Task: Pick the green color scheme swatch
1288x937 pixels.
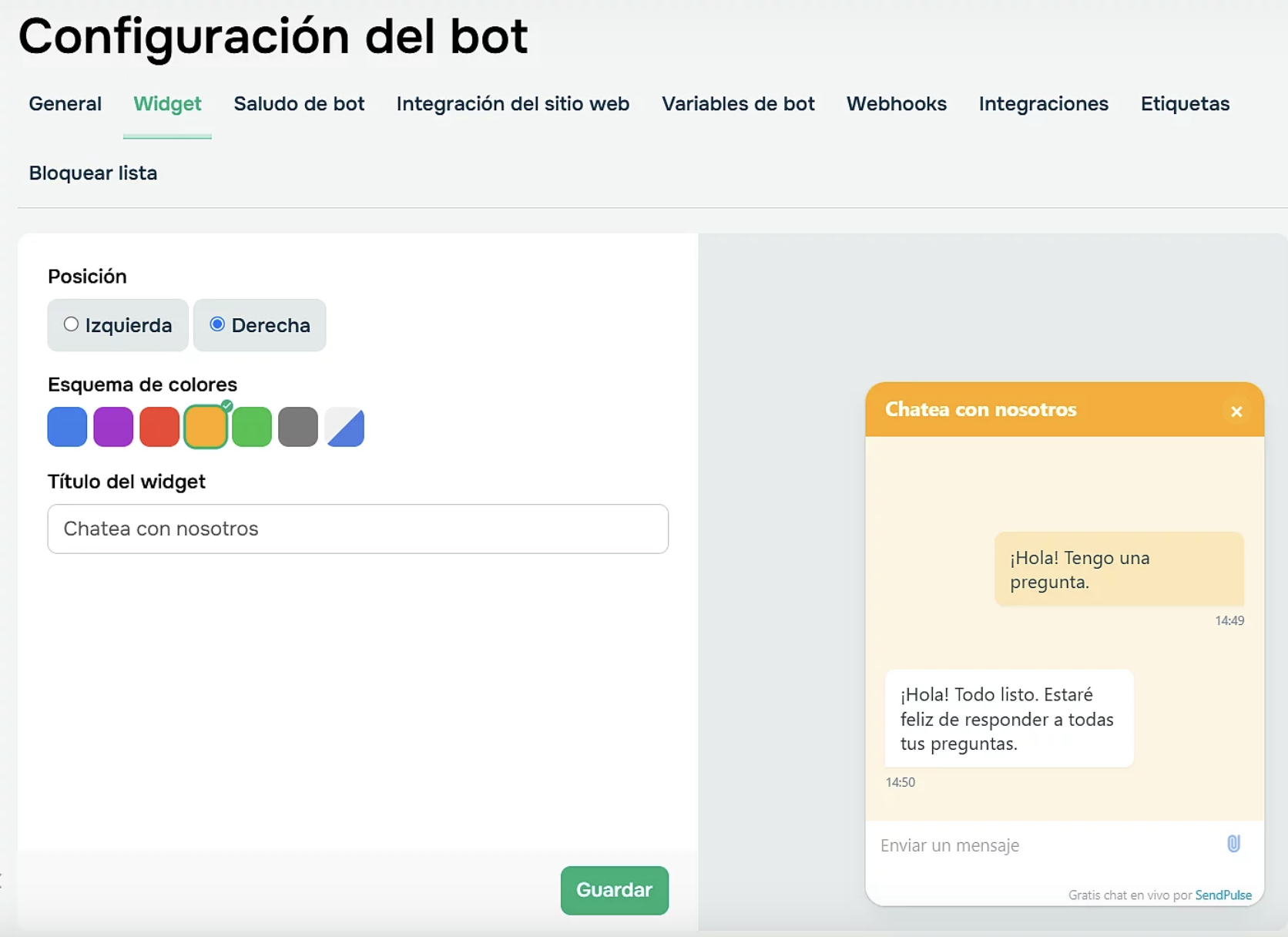Action: click(x=252, y=427)
